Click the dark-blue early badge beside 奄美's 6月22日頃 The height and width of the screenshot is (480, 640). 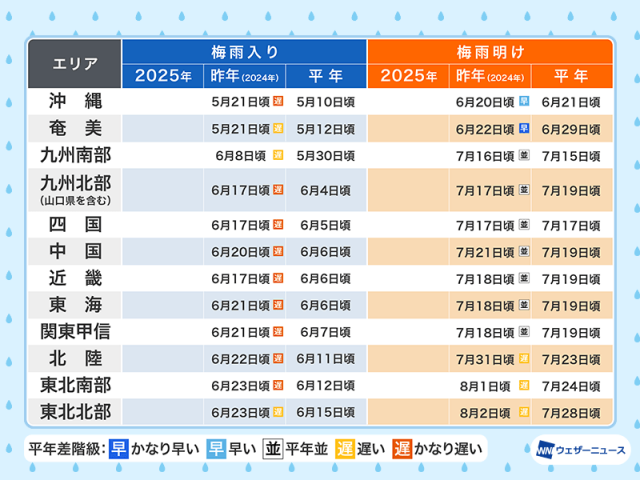click(524, 128)
